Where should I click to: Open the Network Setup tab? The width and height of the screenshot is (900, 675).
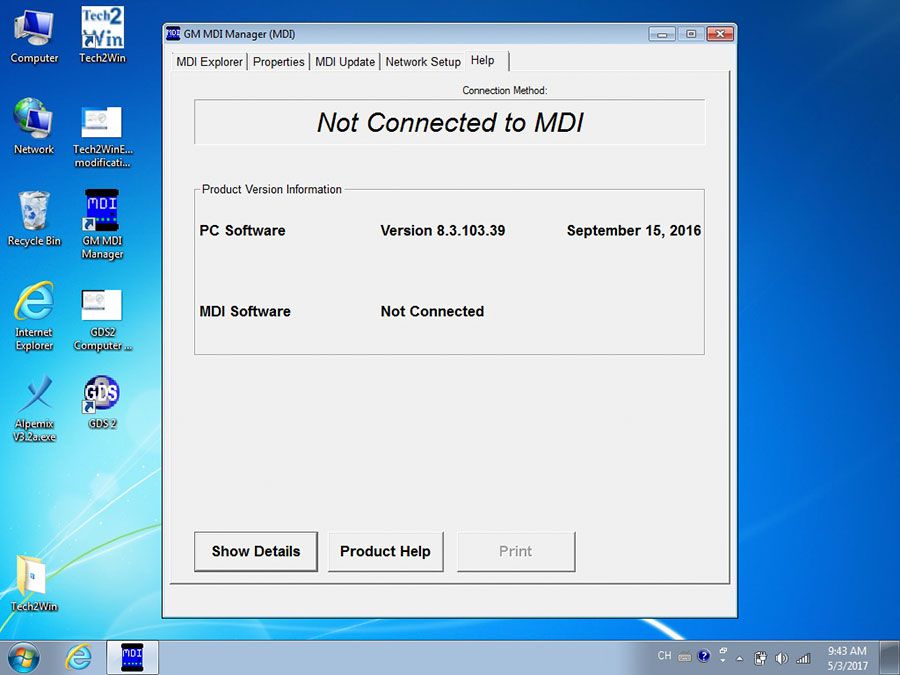422,61
